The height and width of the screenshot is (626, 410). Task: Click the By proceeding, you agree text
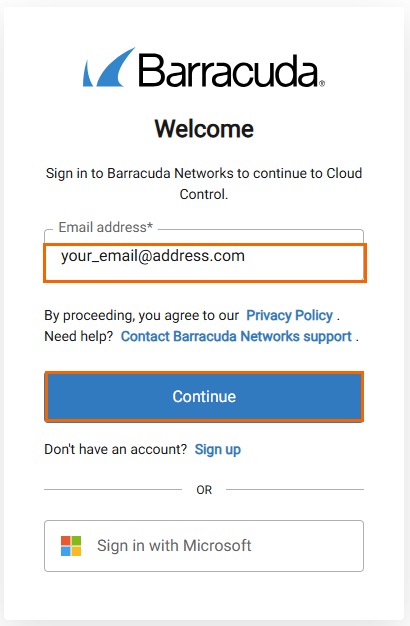pos(141,315)
